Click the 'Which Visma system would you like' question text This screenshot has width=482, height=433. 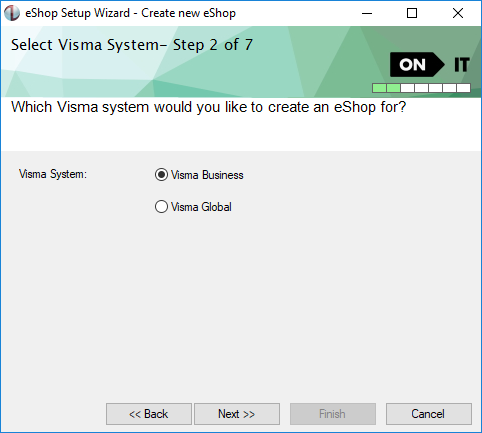tap(209, 107)
